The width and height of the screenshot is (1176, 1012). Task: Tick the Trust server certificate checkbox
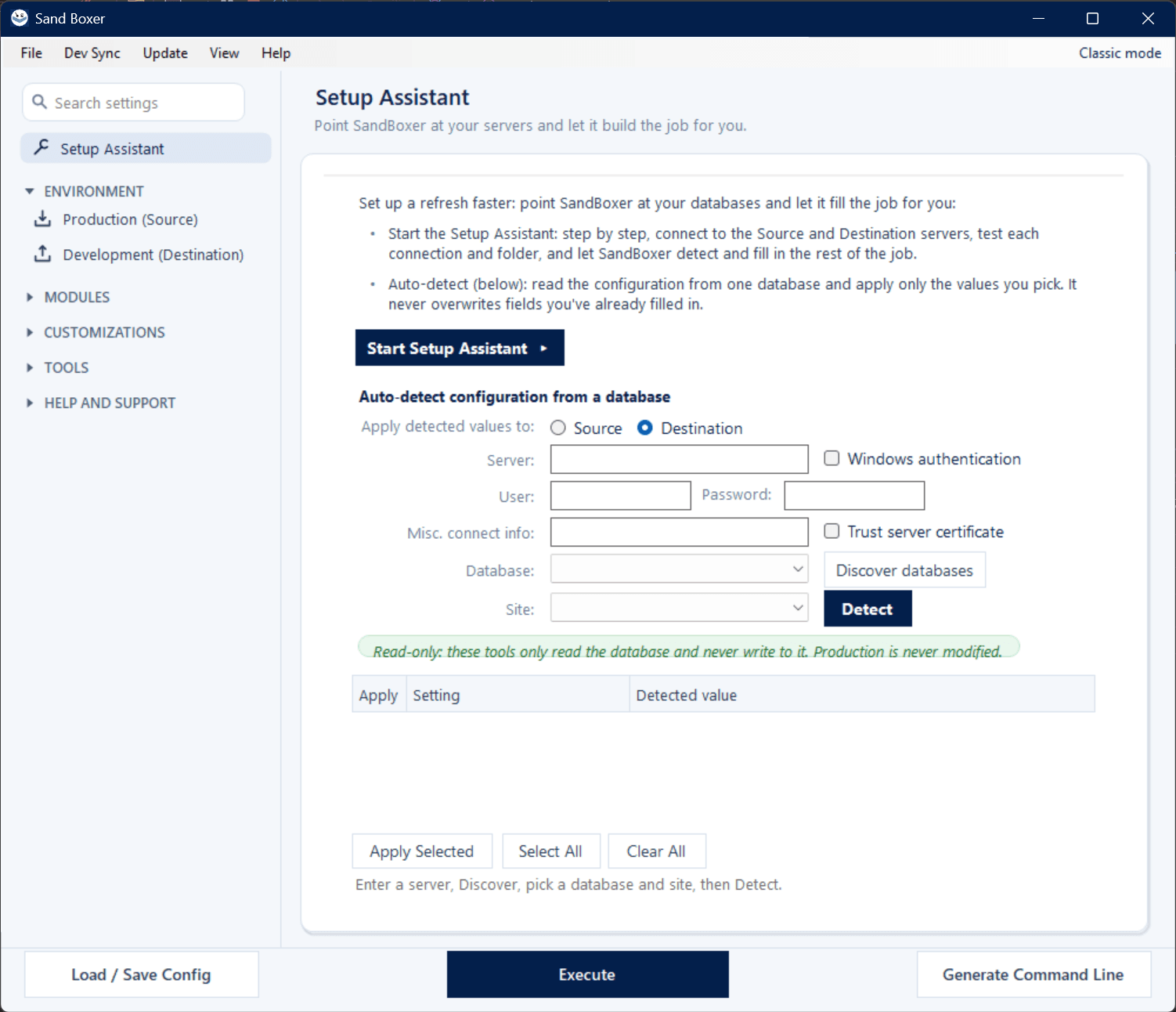point(831,531)
